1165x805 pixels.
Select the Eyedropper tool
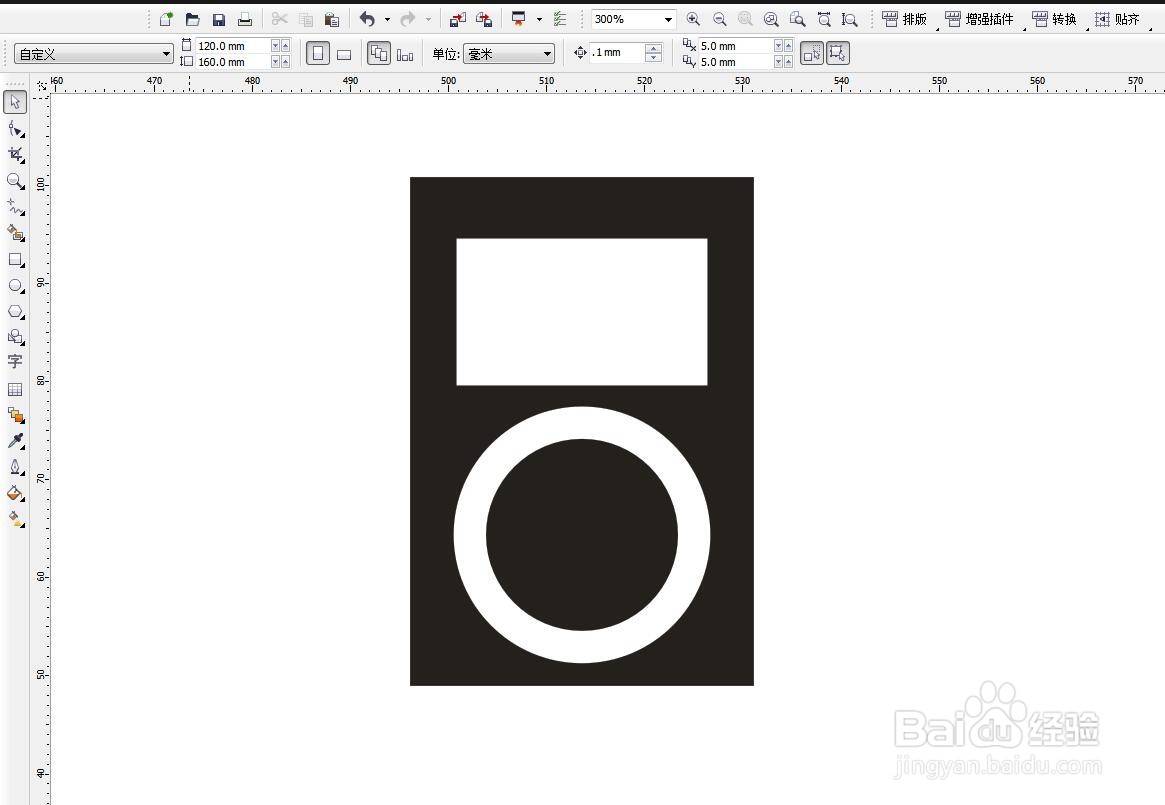15,441
